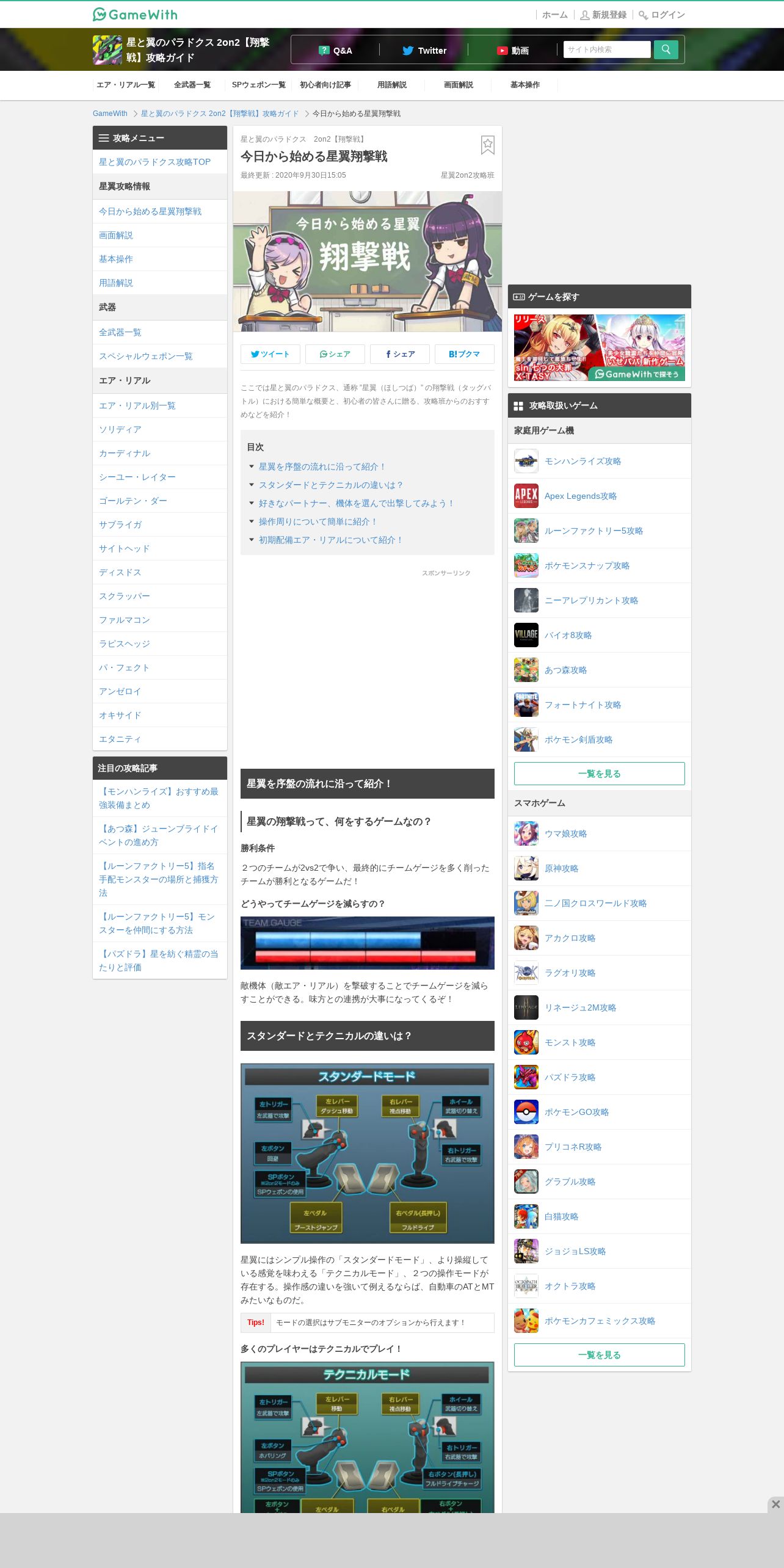
Task: Open フォートナイト攻略 icon
Action: point(526,705)
